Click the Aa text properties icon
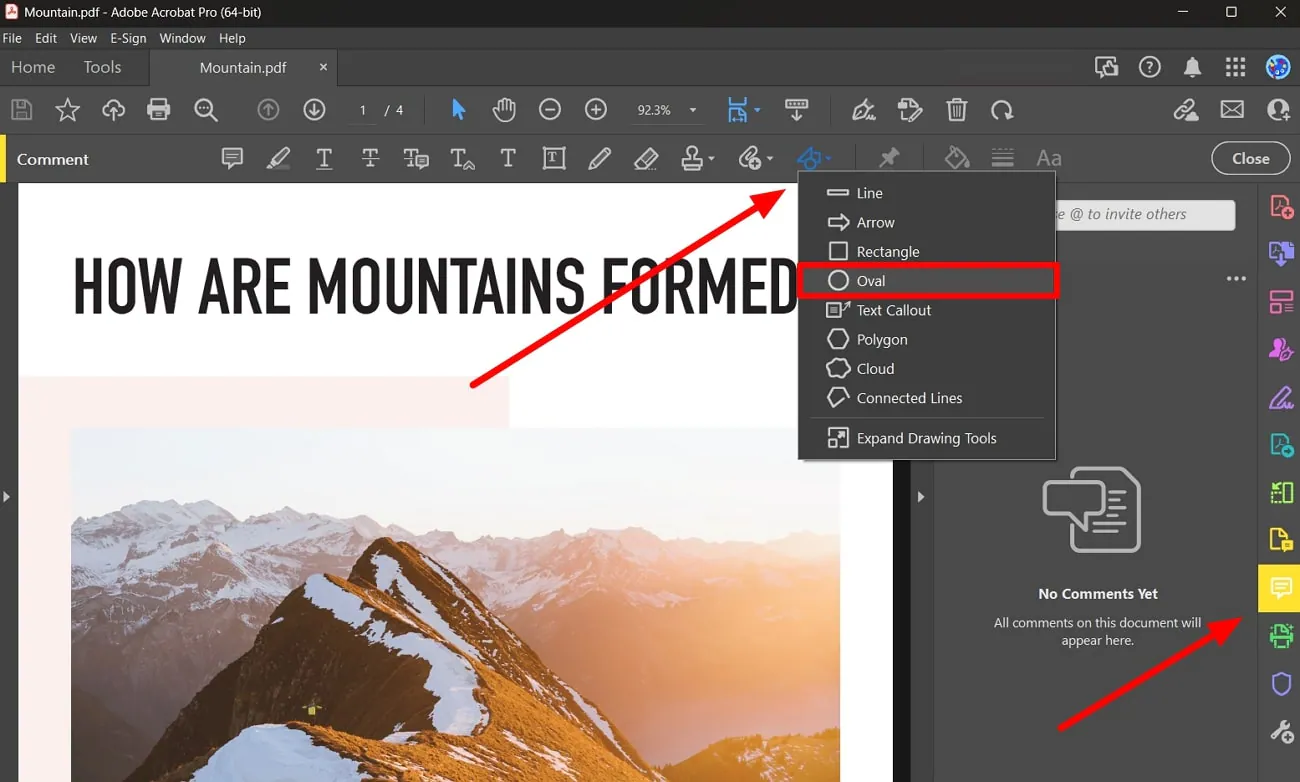 point(1049,158)
